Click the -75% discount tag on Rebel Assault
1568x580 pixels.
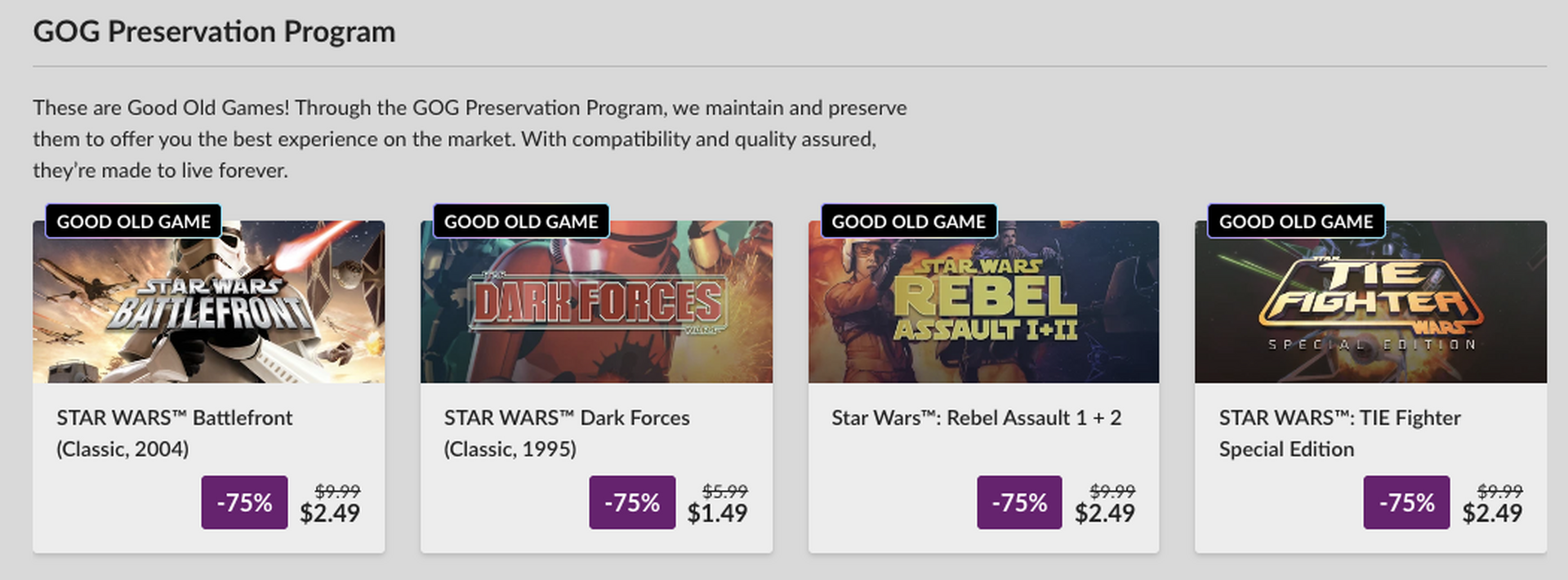1019,502
